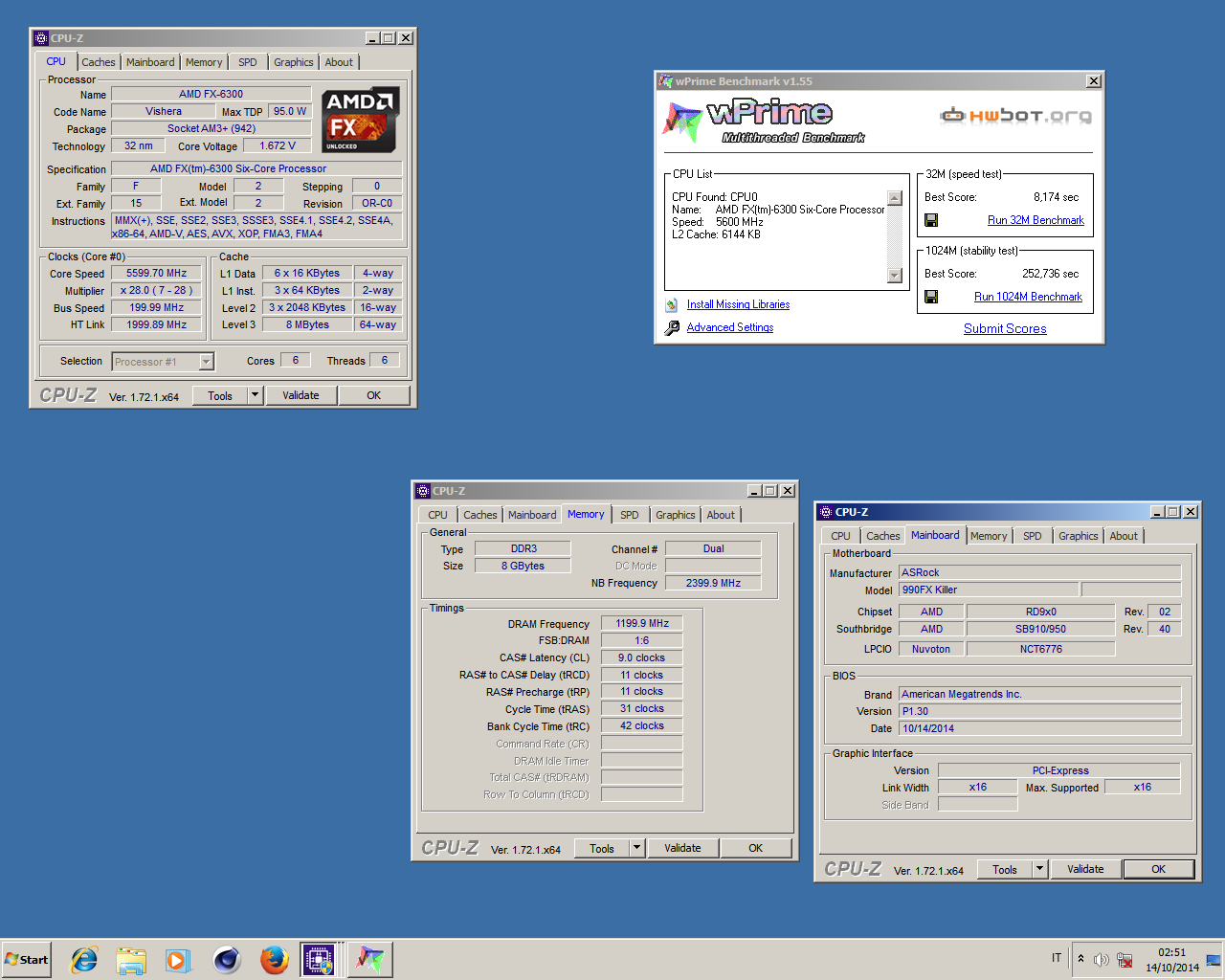
Task: Open Windows Explorer folder from taskbar
Action: click(131, 959)
